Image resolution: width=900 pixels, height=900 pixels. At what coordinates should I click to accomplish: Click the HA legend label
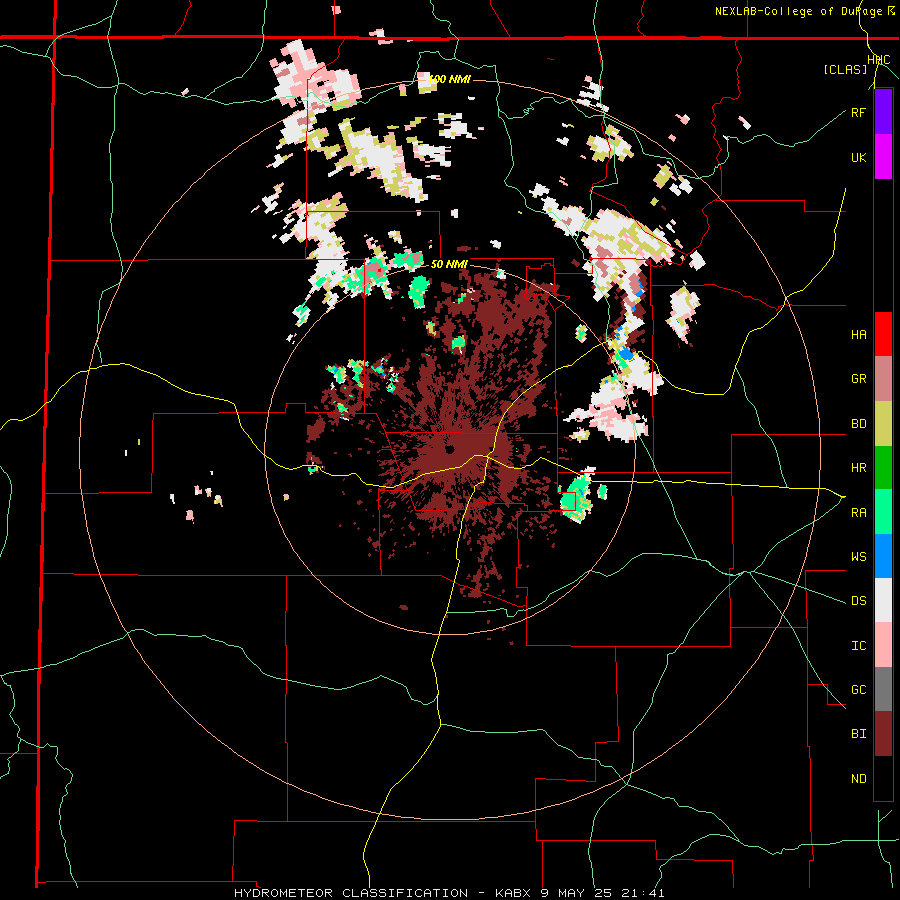pos(858,335)
